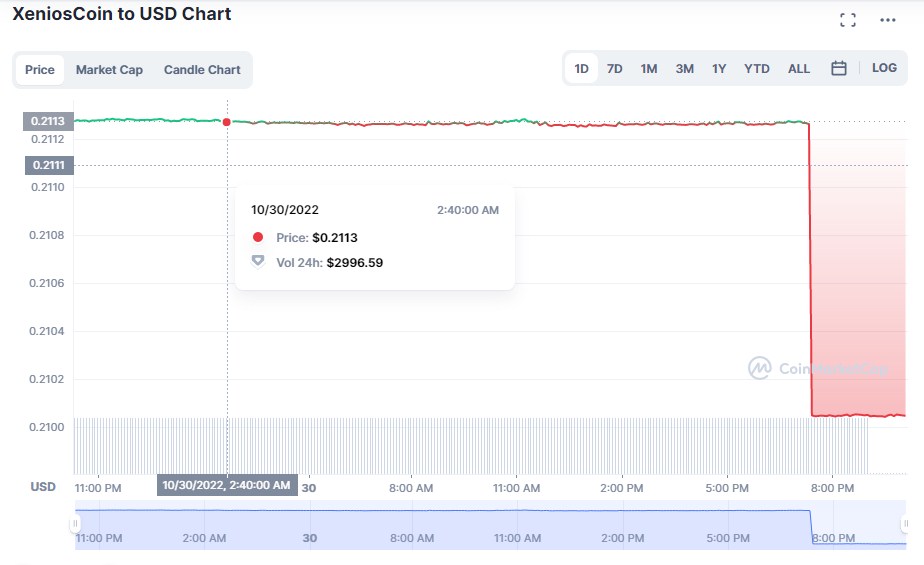Click the red price dot in tooltip
The width and height of the screenshot is (924, 565).
(258, 237)
